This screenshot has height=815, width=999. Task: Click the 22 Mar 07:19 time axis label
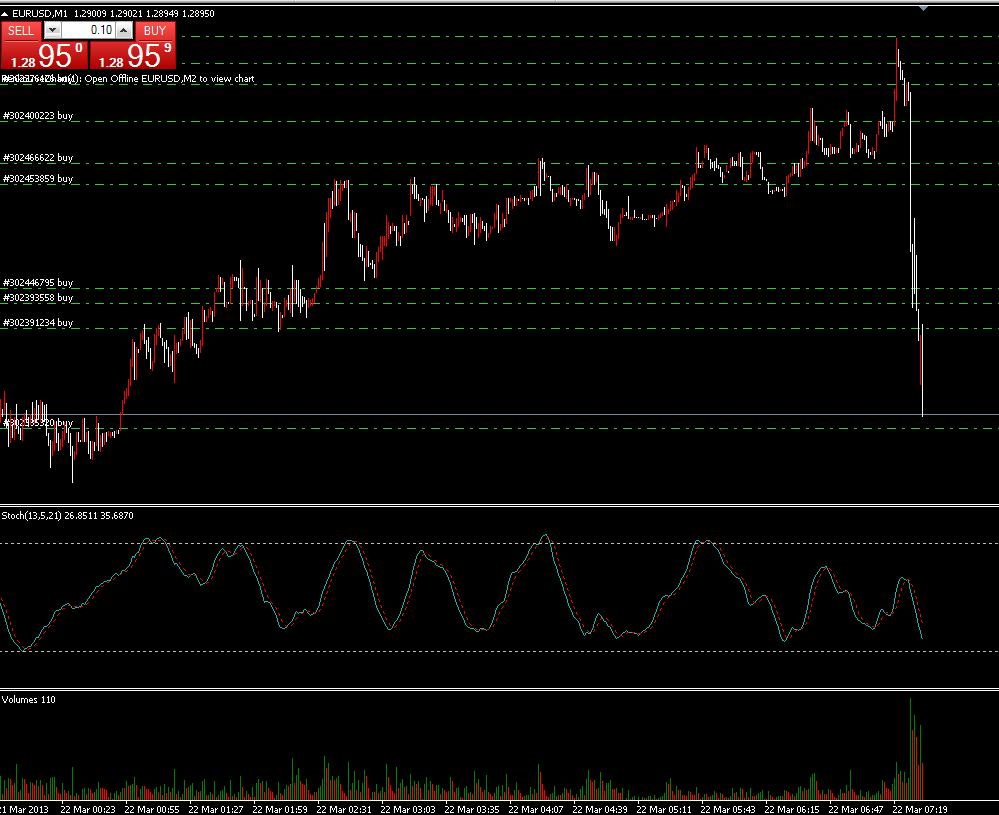coord(919,809)
